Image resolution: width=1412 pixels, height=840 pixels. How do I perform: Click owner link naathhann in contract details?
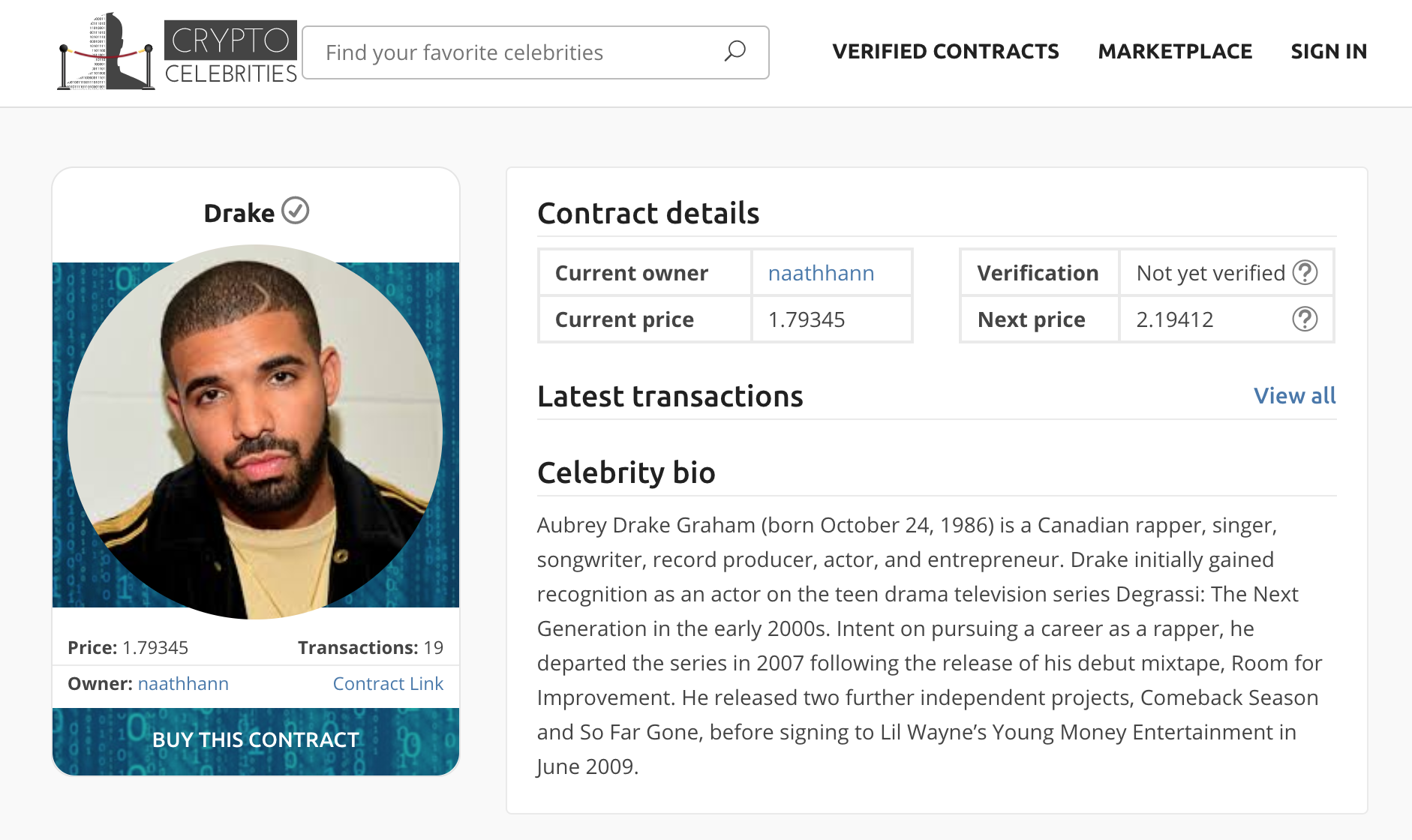pyautogui.click(x=821, y=273)
